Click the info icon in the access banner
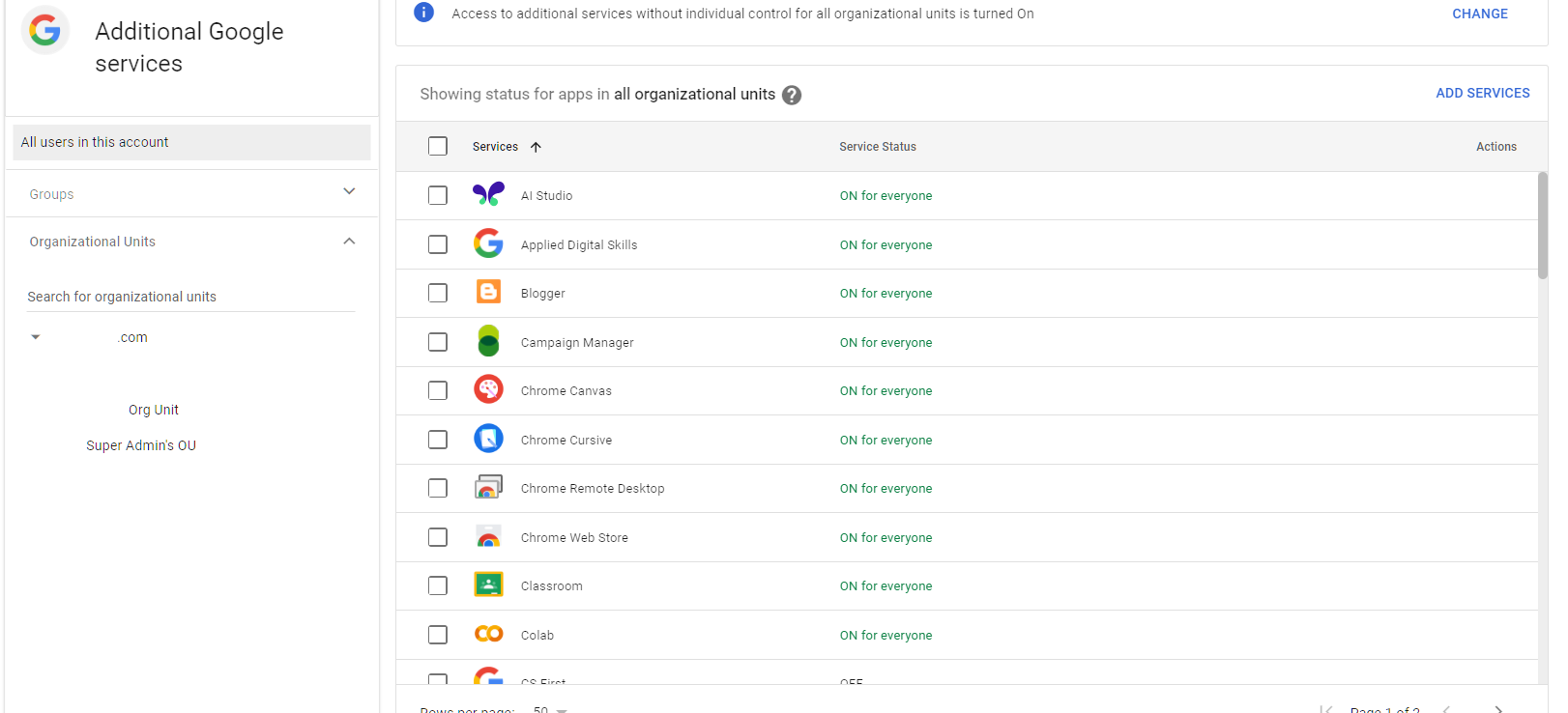The width and height of the screenshot is (1568, 713). 423,13
